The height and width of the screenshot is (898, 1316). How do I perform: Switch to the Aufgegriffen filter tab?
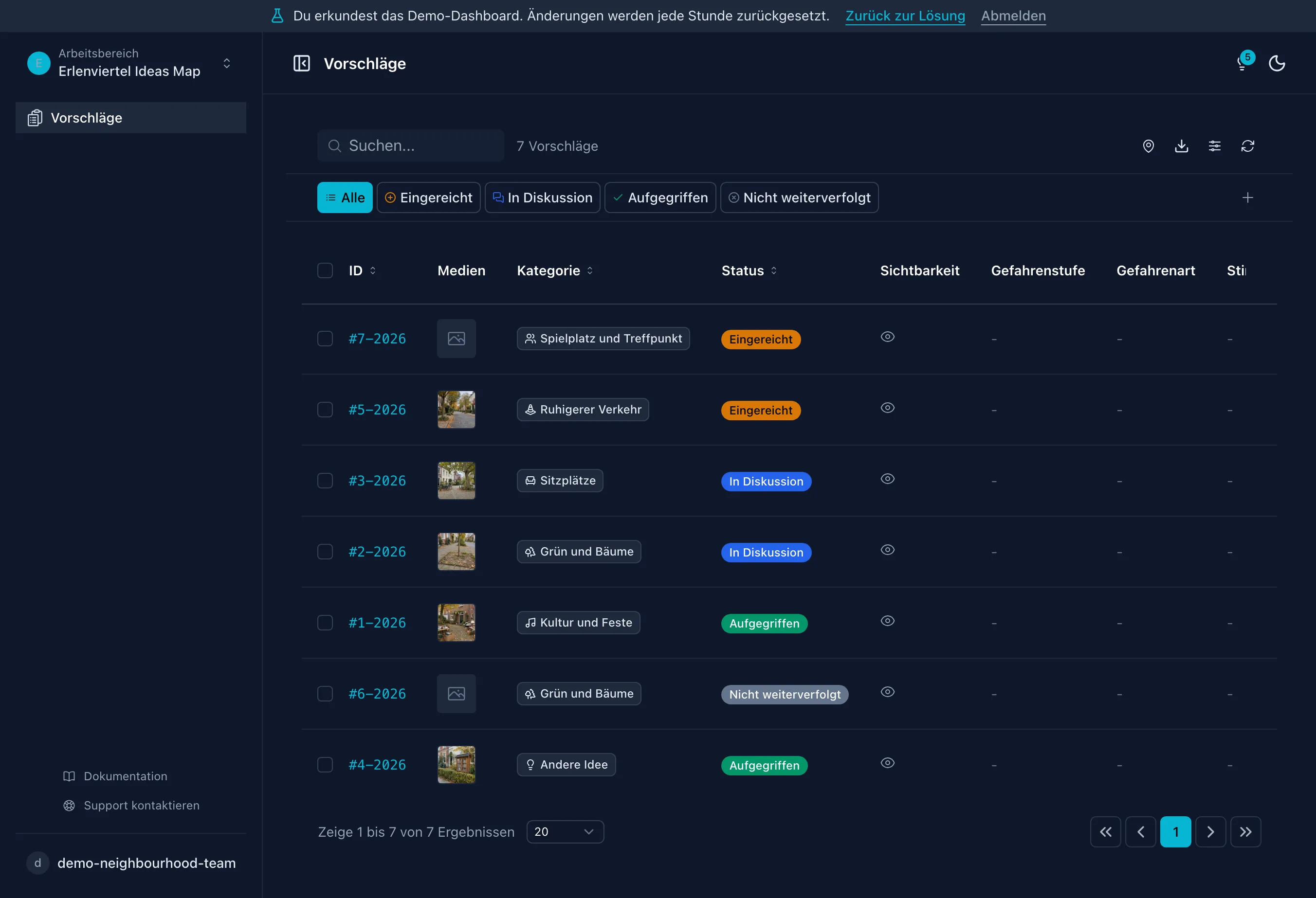(x=660, y=198)
